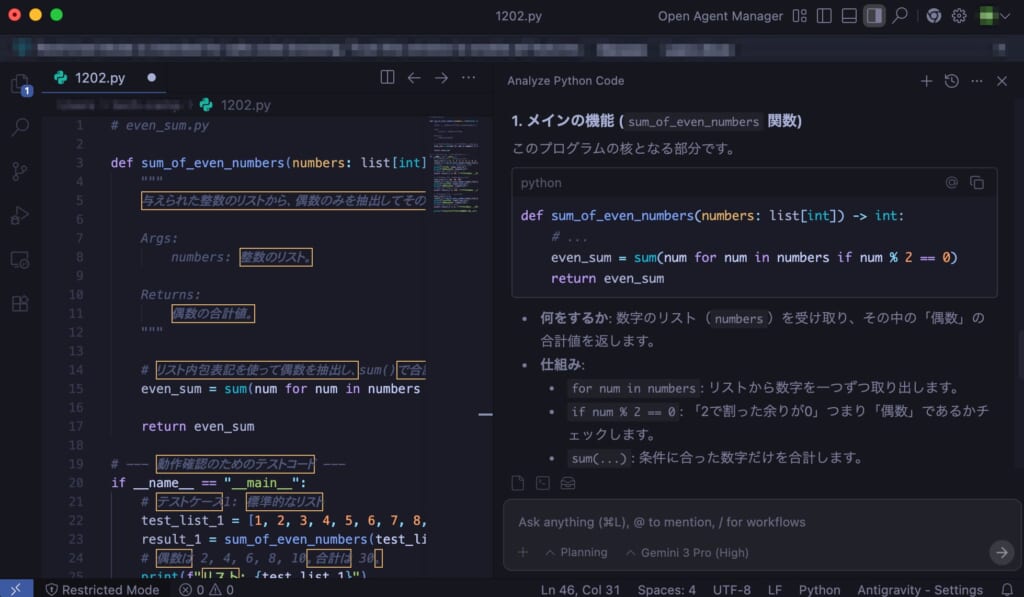Toggle the bottom panel visibility
This screenshot has width=1024, height=597.
[x=851, y=15]
